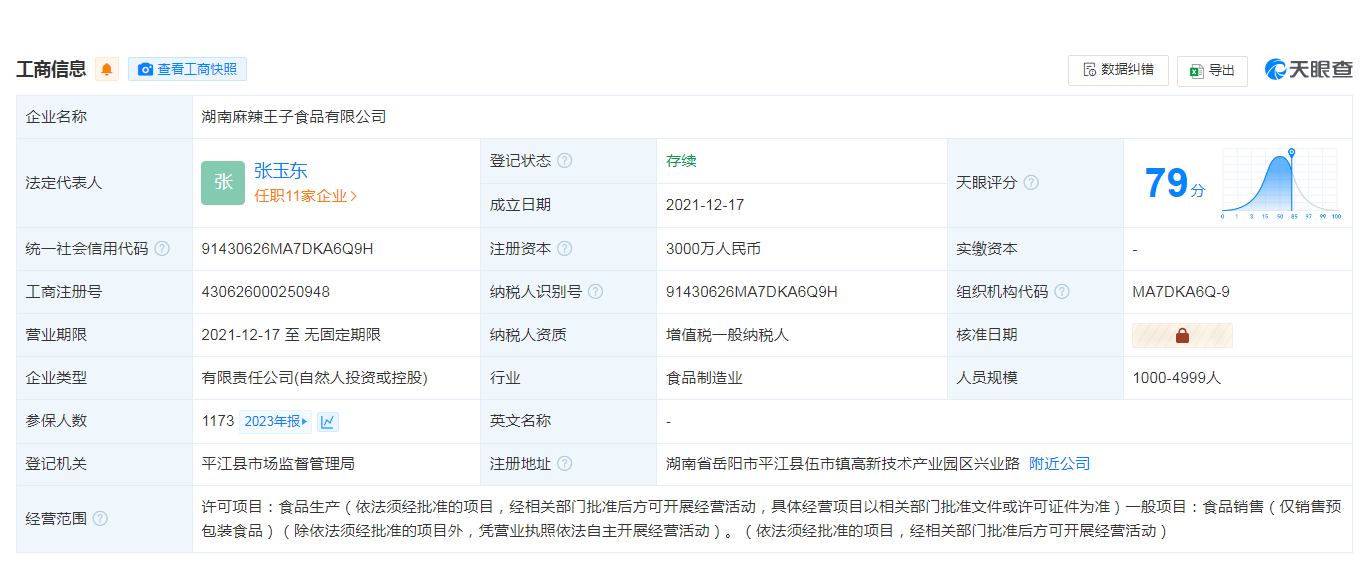
Task: Click help icon next to 登记状态
Action: [565, 161]
